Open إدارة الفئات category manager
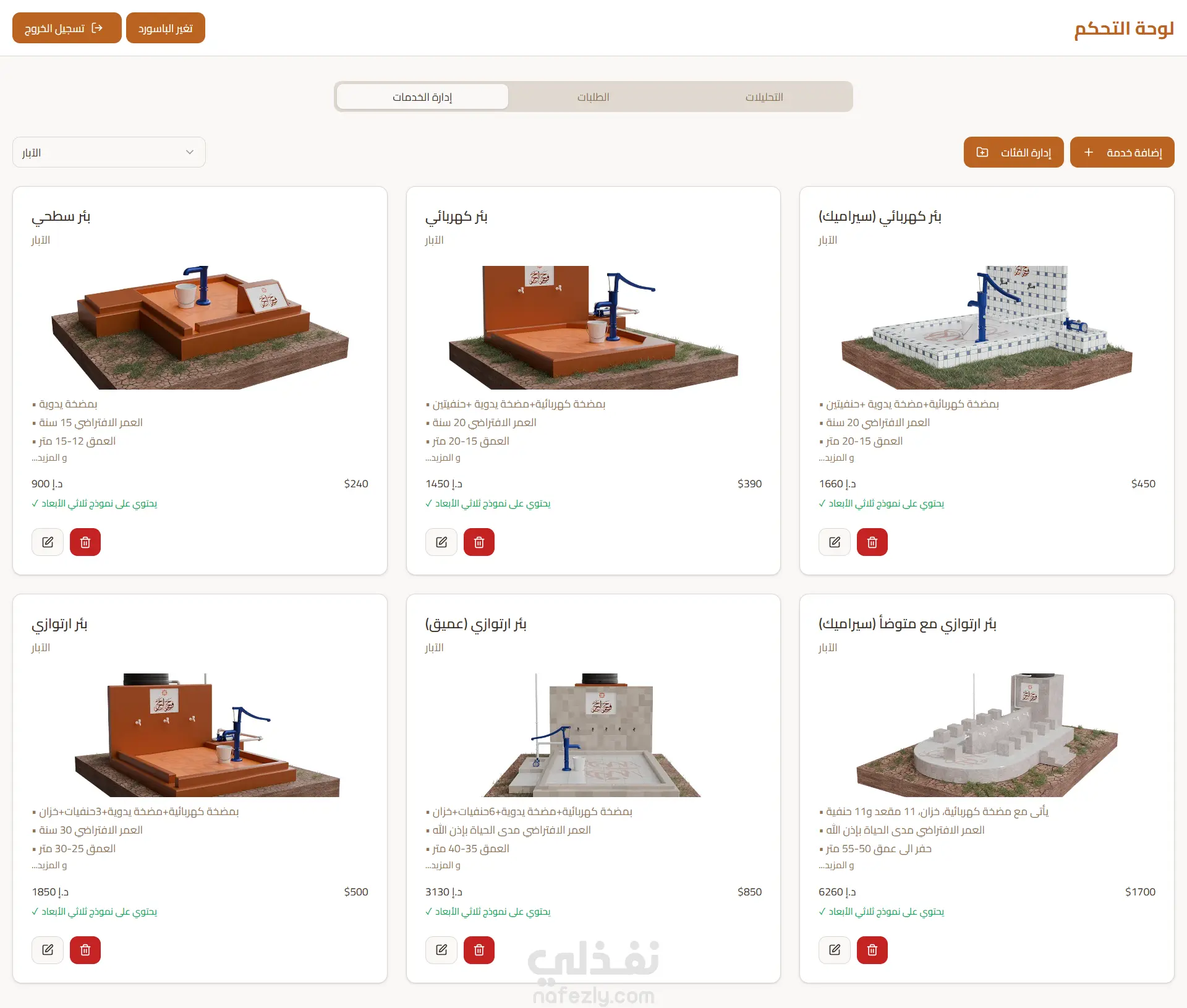 [x=1013, y=152]
